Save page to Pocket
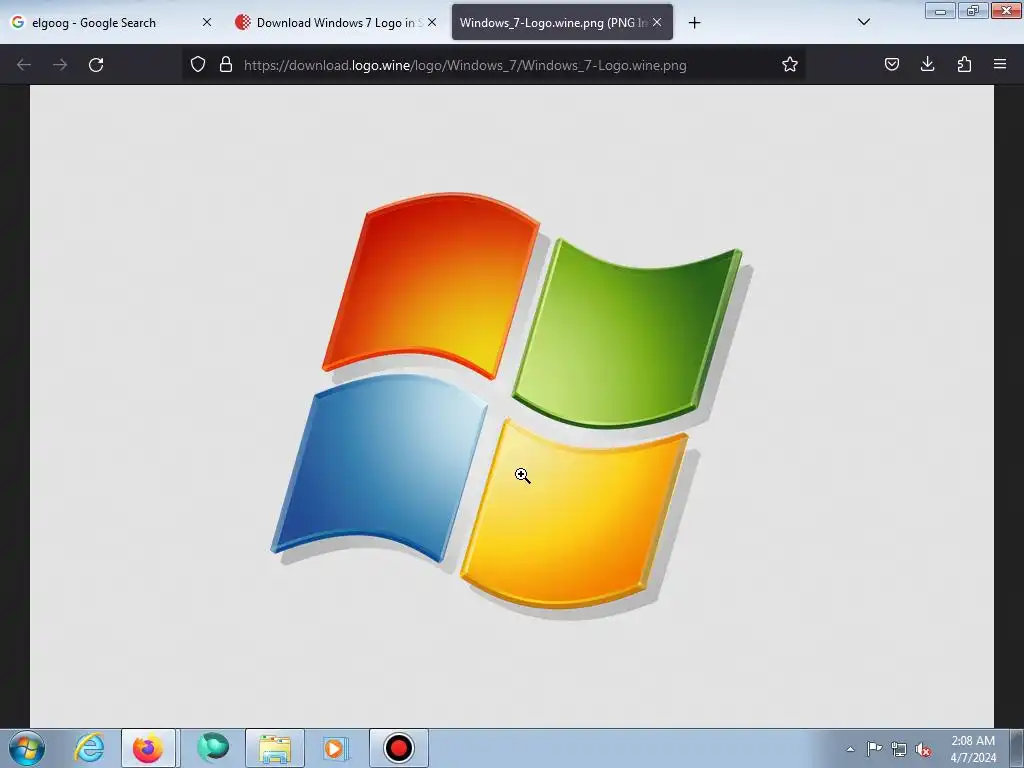This screenshot has height=768, width=1024. (891, 65)
